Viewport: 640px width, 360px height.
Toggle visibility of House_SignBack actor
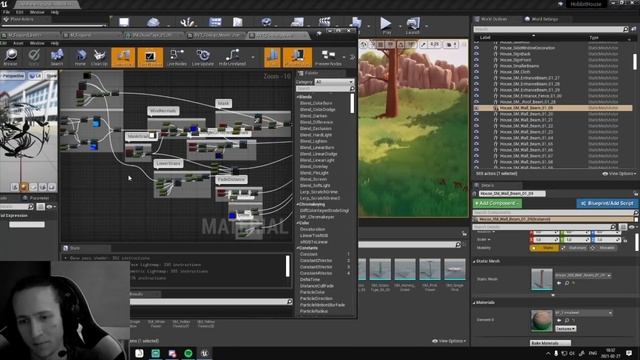click(476, 54)
